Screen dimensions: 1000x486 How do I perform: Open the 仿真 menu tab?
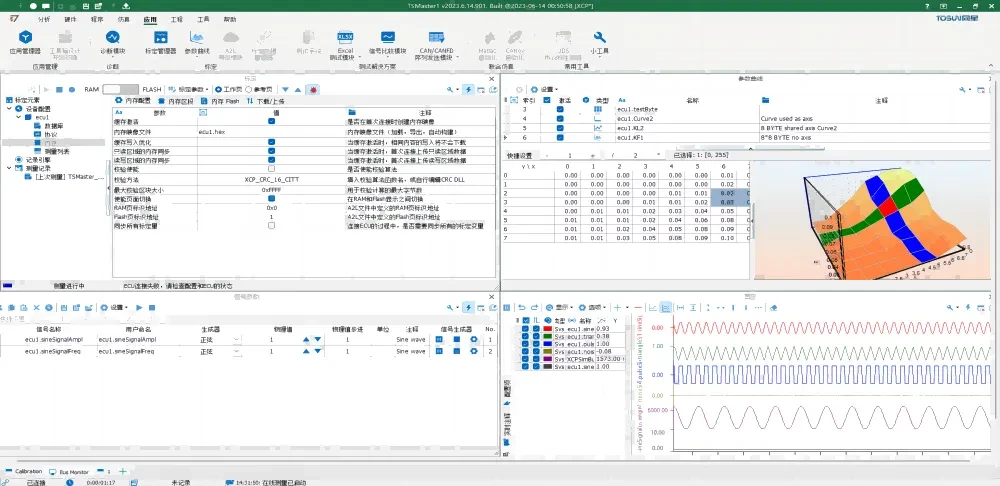(124, 19)
